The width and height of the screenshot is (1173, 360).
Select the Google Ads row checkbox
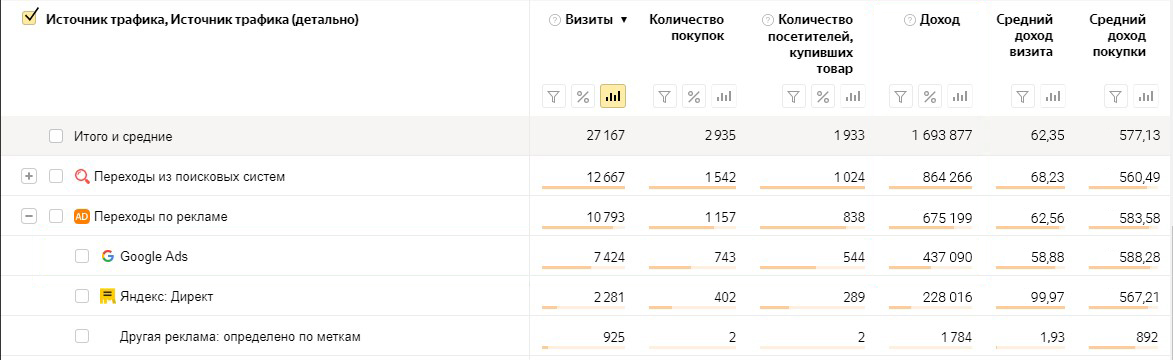(82, 257)
